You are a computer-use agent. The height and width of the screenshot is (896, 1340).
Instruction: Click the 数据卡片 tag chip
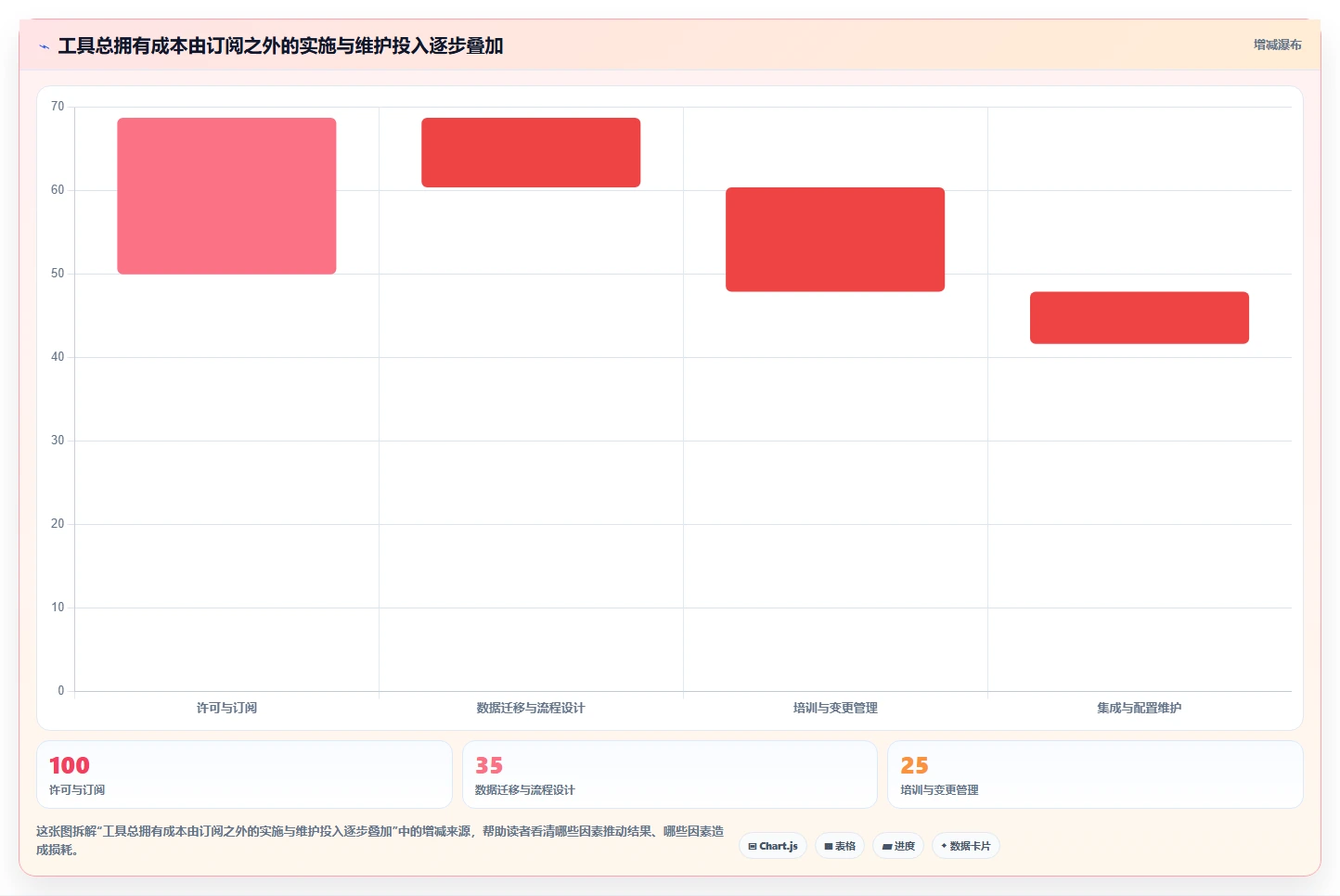966,846
